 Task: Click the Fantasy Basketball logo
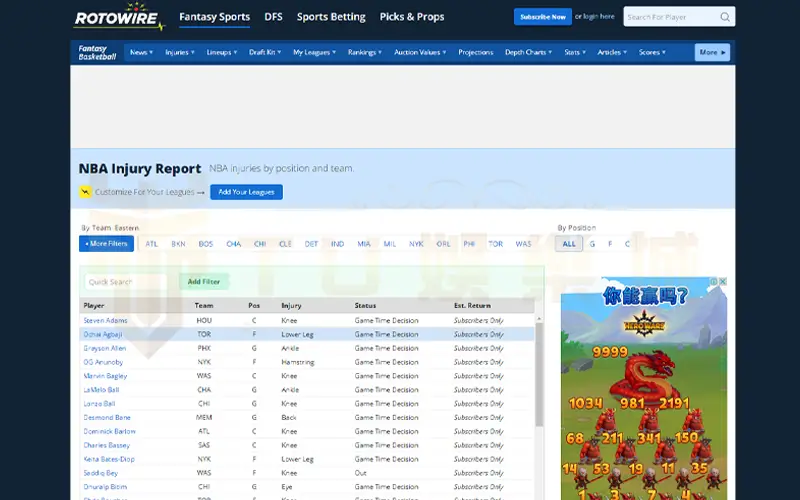click(98, 52)
